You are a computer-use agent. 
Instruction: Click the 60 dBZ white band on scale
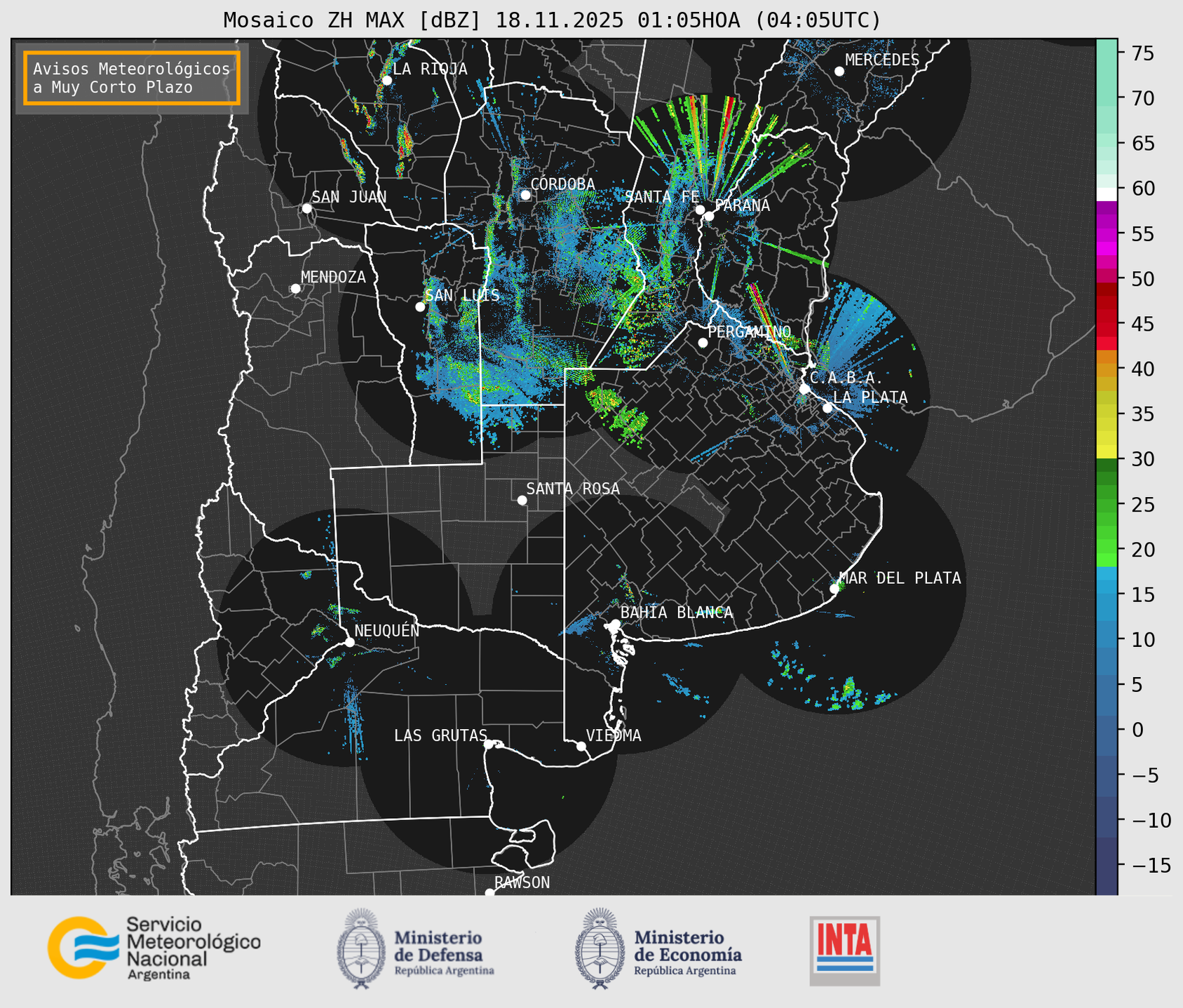(x=1107, y=193)
